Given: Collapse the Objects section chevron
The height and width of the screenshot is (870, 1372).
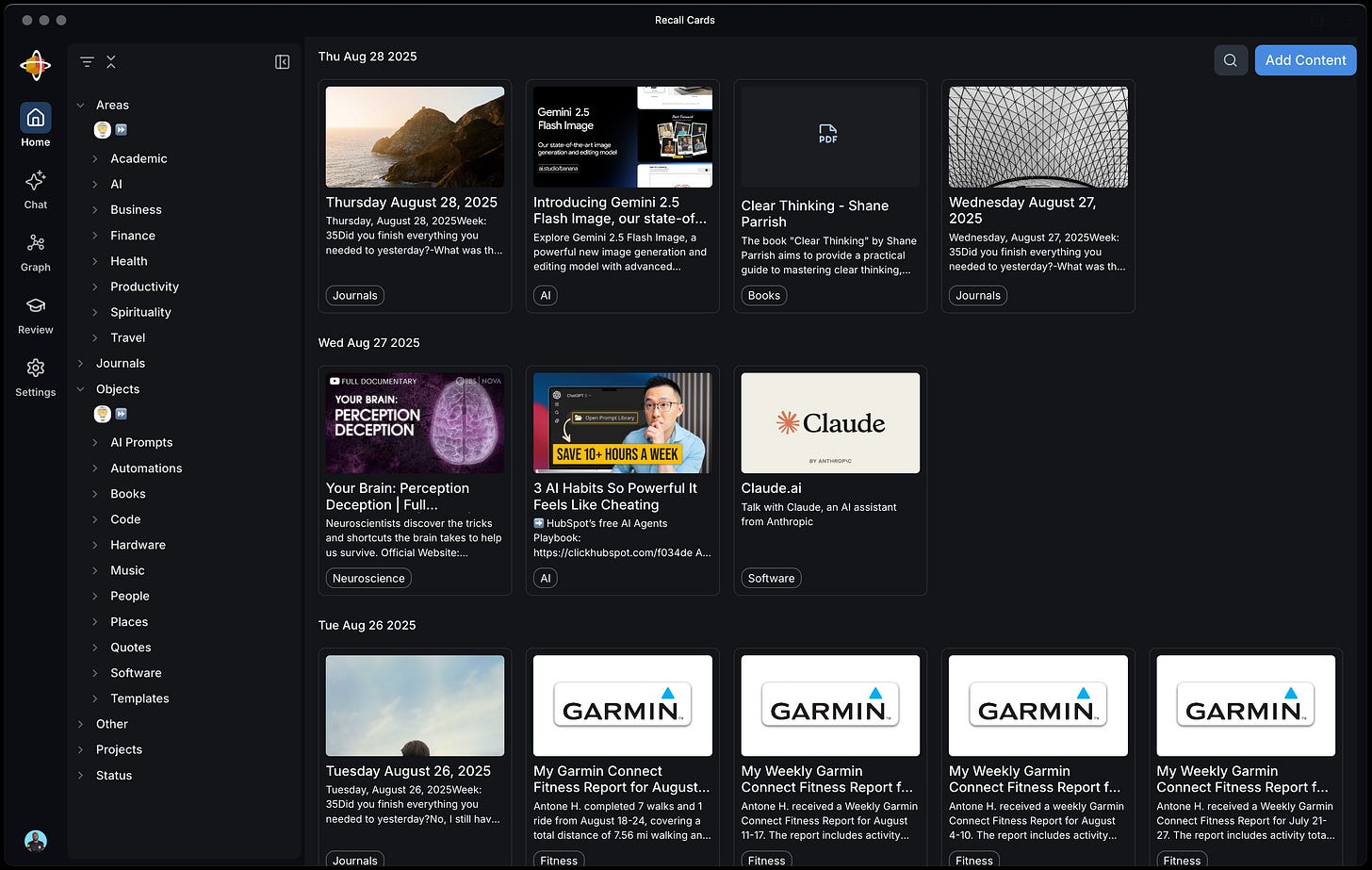Looking at the screenshot, I should (x=81, y=389).
